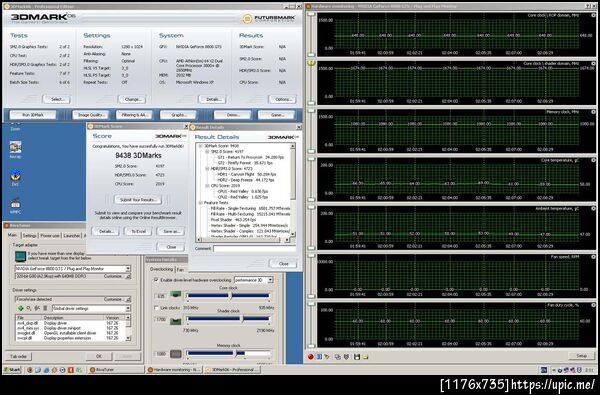Click the magnifier icon in RivaTuner driver settings
The image size is (600, 395).
point(29,308)
